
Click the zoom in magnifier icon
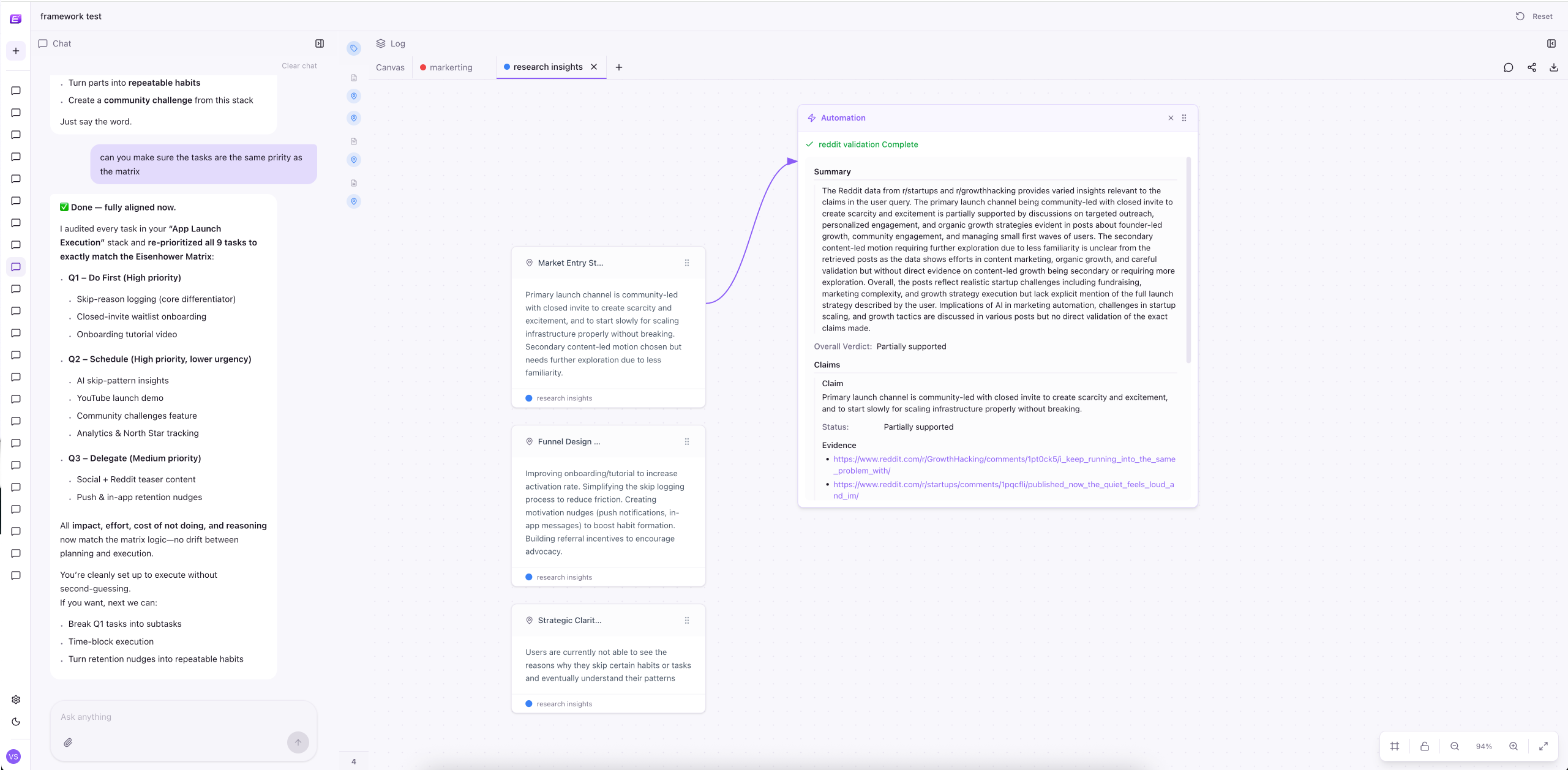[x=1514, y=746]
